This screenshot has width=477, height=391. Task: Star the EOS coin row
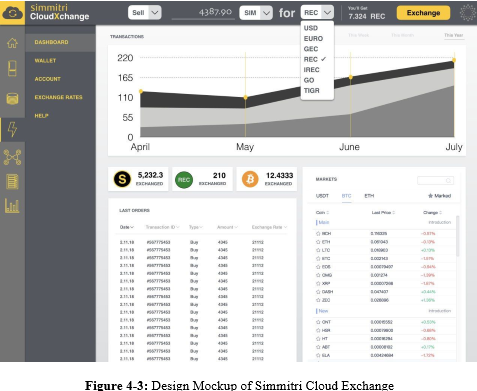(318, 267)
